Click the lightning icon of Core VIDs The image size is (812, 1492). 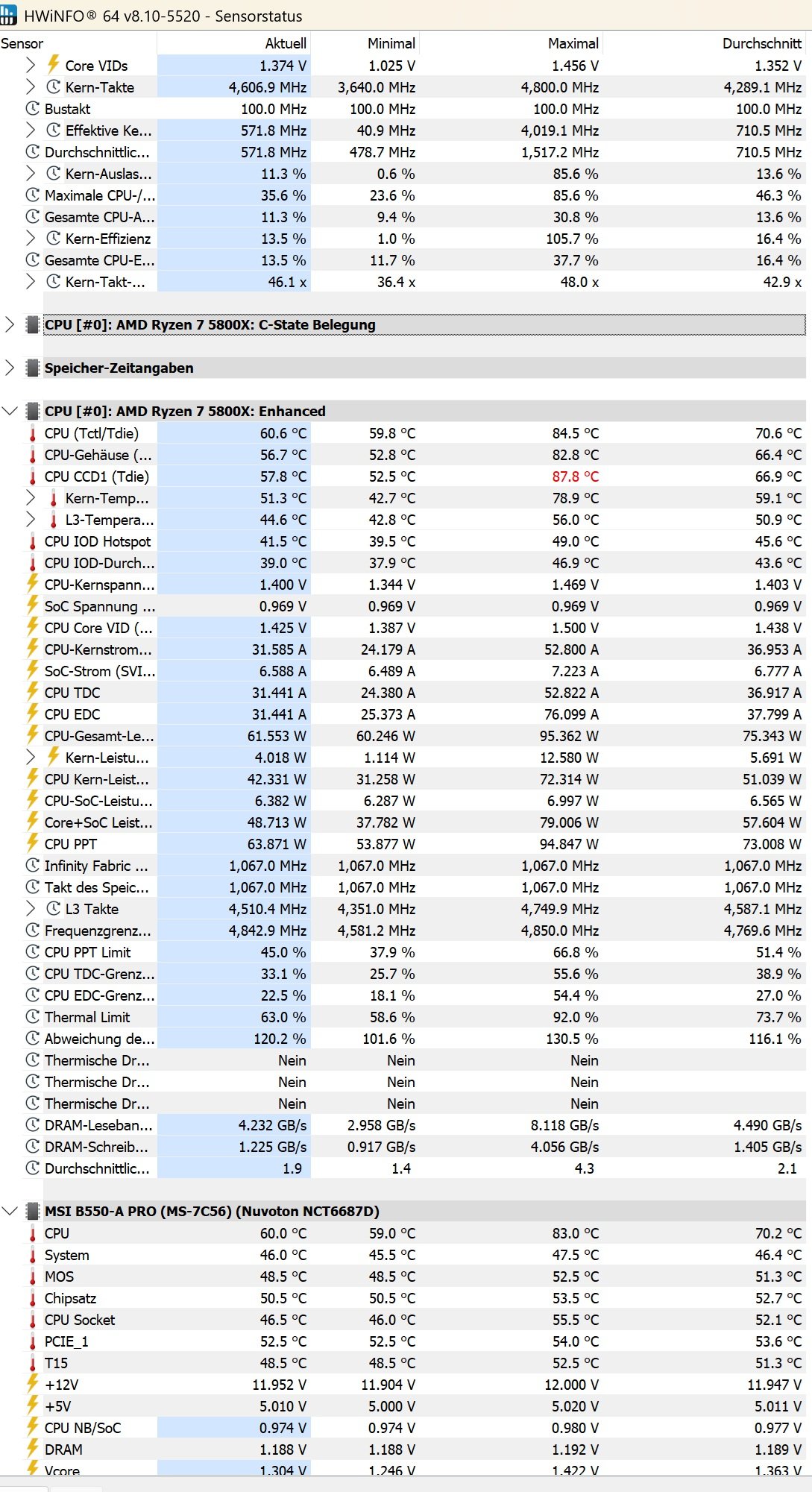[54, 65]
